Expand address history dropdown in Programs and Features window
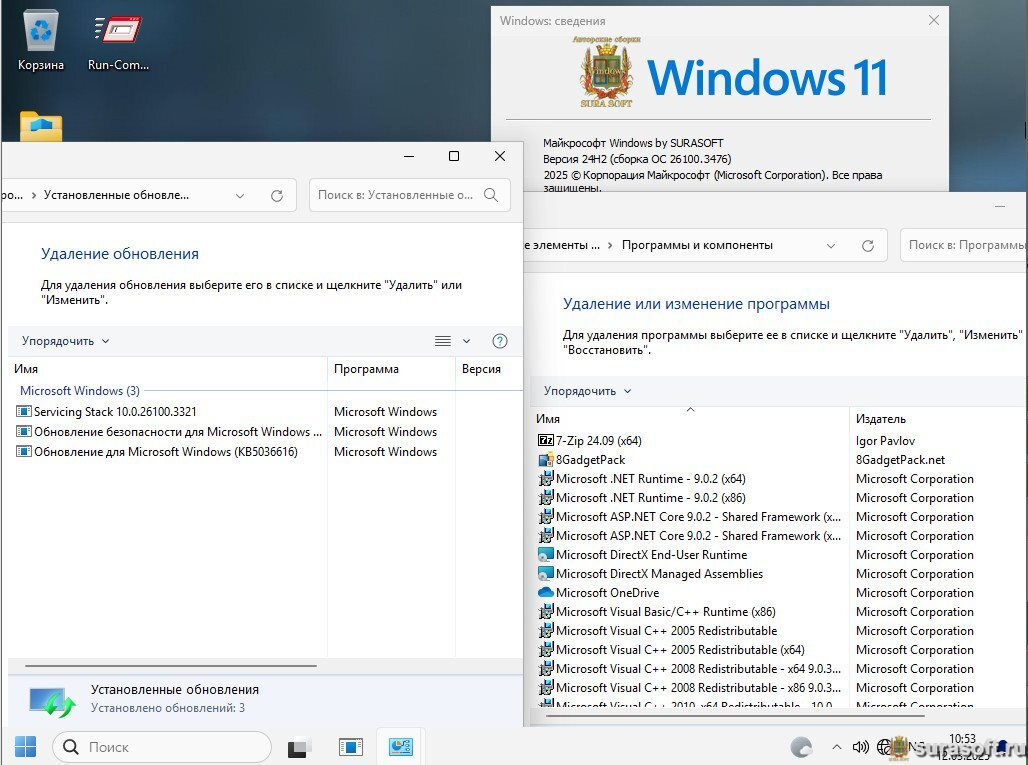The image size is (1028, 765). 831,245
